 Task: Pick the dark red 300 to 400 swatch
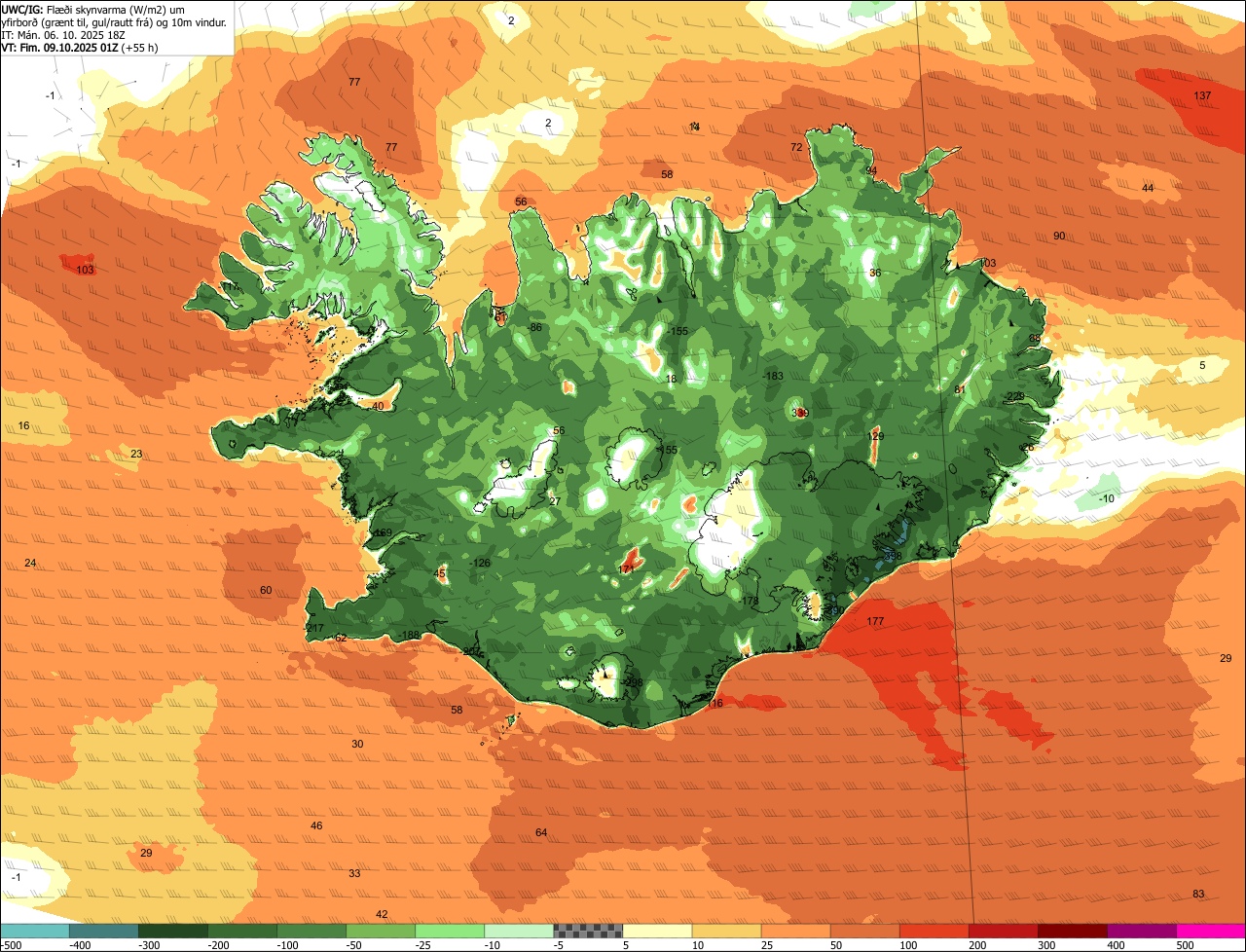(1072, 931)
